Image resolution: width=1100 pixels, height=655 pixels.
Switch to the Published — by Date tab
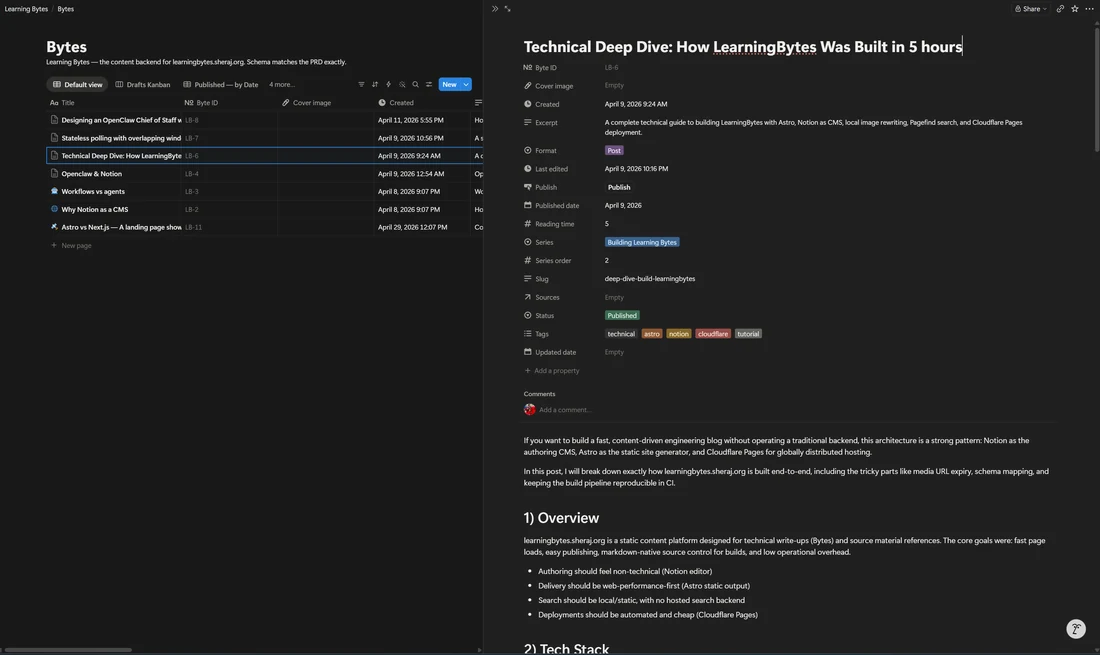(x=220, y=84)
